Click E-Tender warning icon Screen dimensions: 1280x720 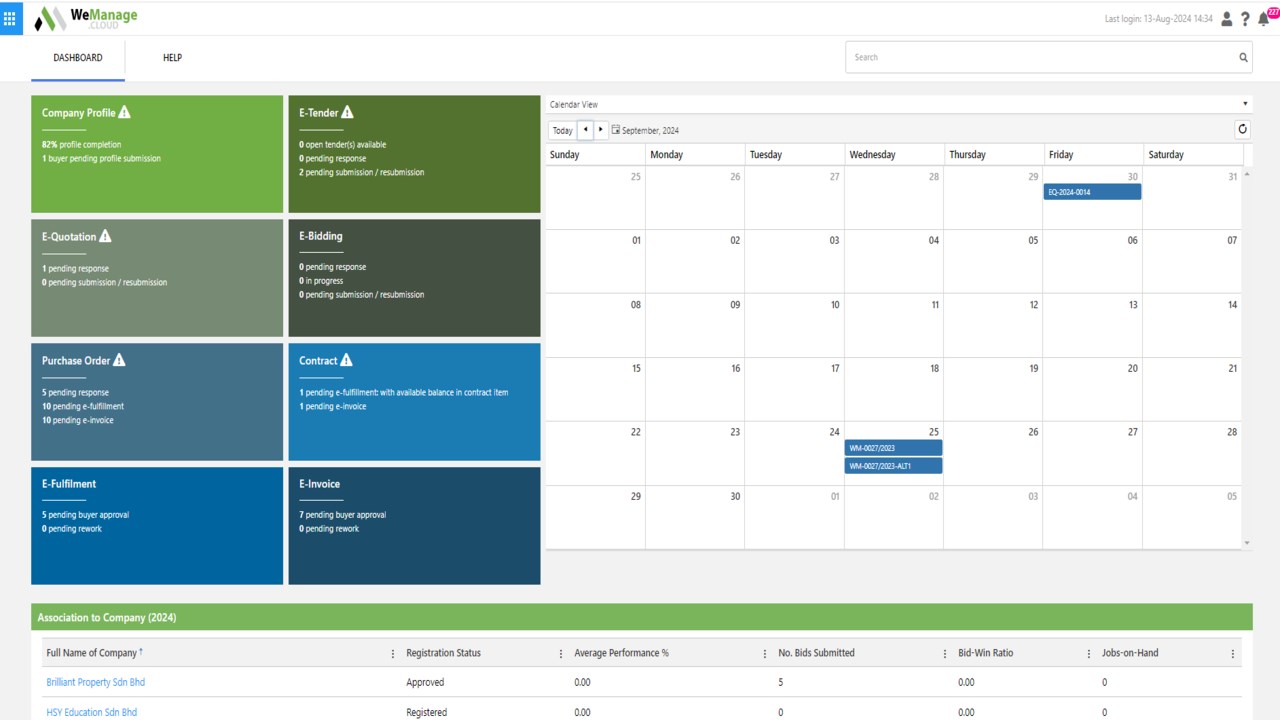coord(347,112)
